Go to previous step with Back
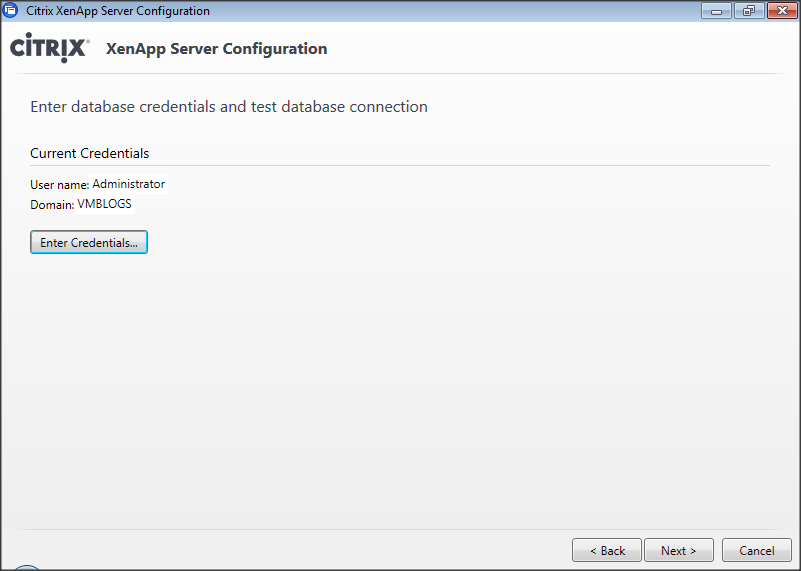 [607, 550]
